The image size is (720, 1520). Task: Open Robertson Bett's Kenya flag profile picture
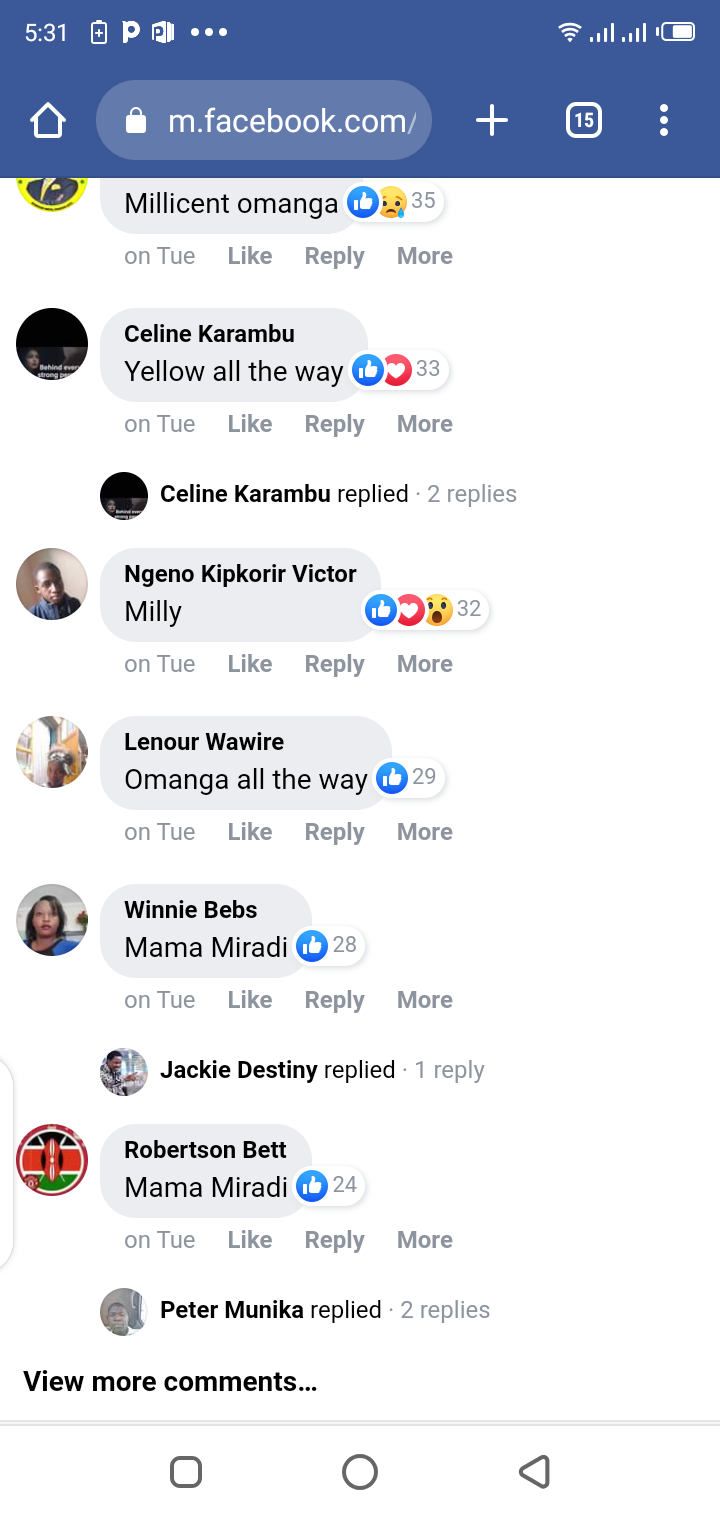pyautogui.click(x=52, y=1160)
